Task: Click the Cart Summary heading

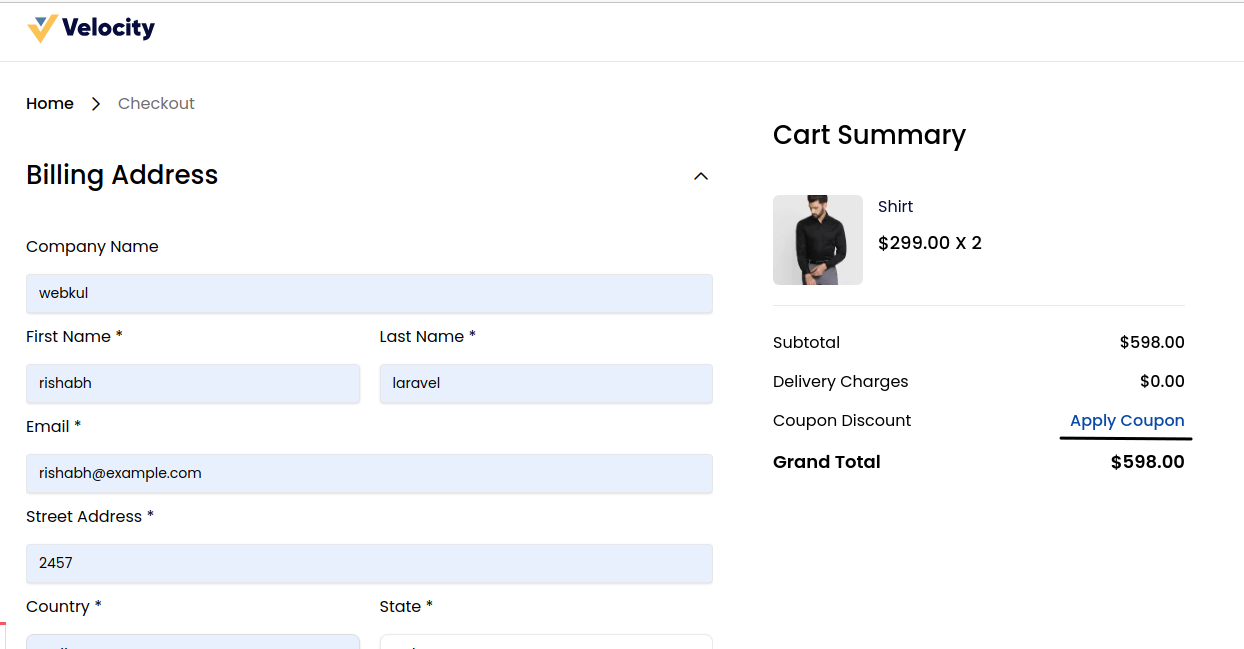Action: [869, 135]
